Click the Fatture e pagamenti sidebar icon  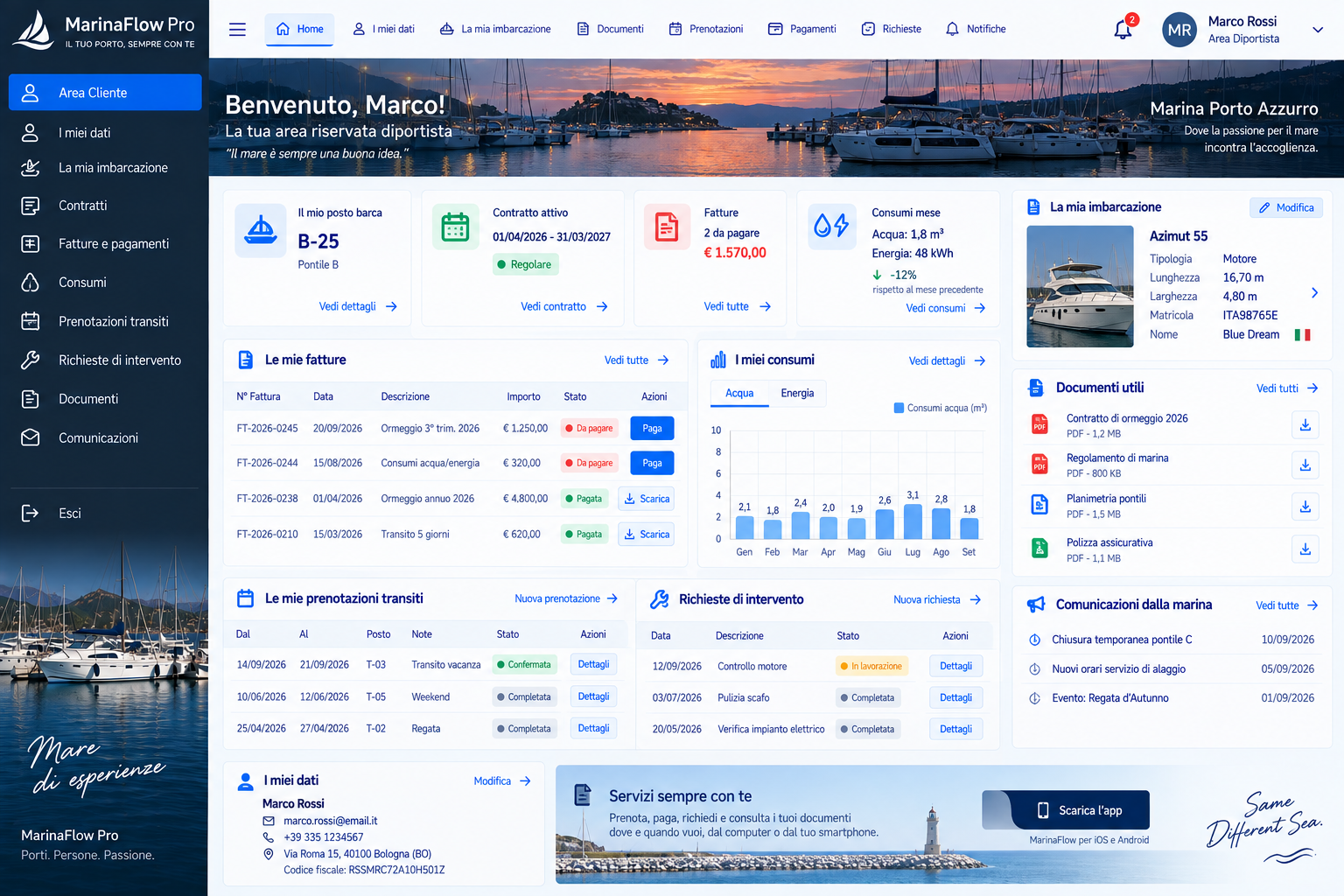point(31,244)
